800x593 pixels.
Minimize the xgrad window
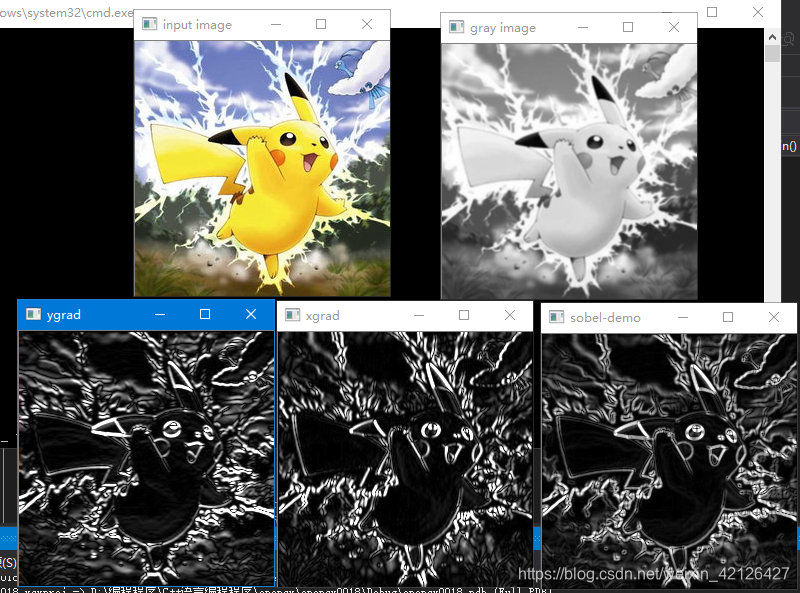tap(418, 314)
